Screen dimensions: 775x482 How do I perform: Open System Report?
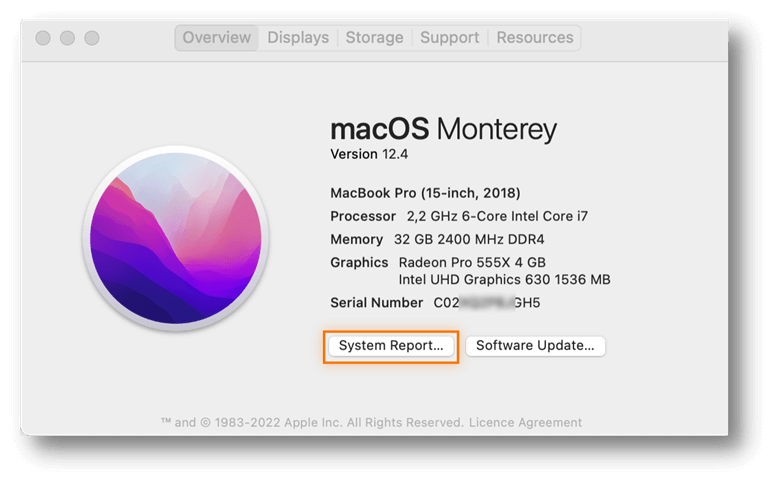(391, 346)
